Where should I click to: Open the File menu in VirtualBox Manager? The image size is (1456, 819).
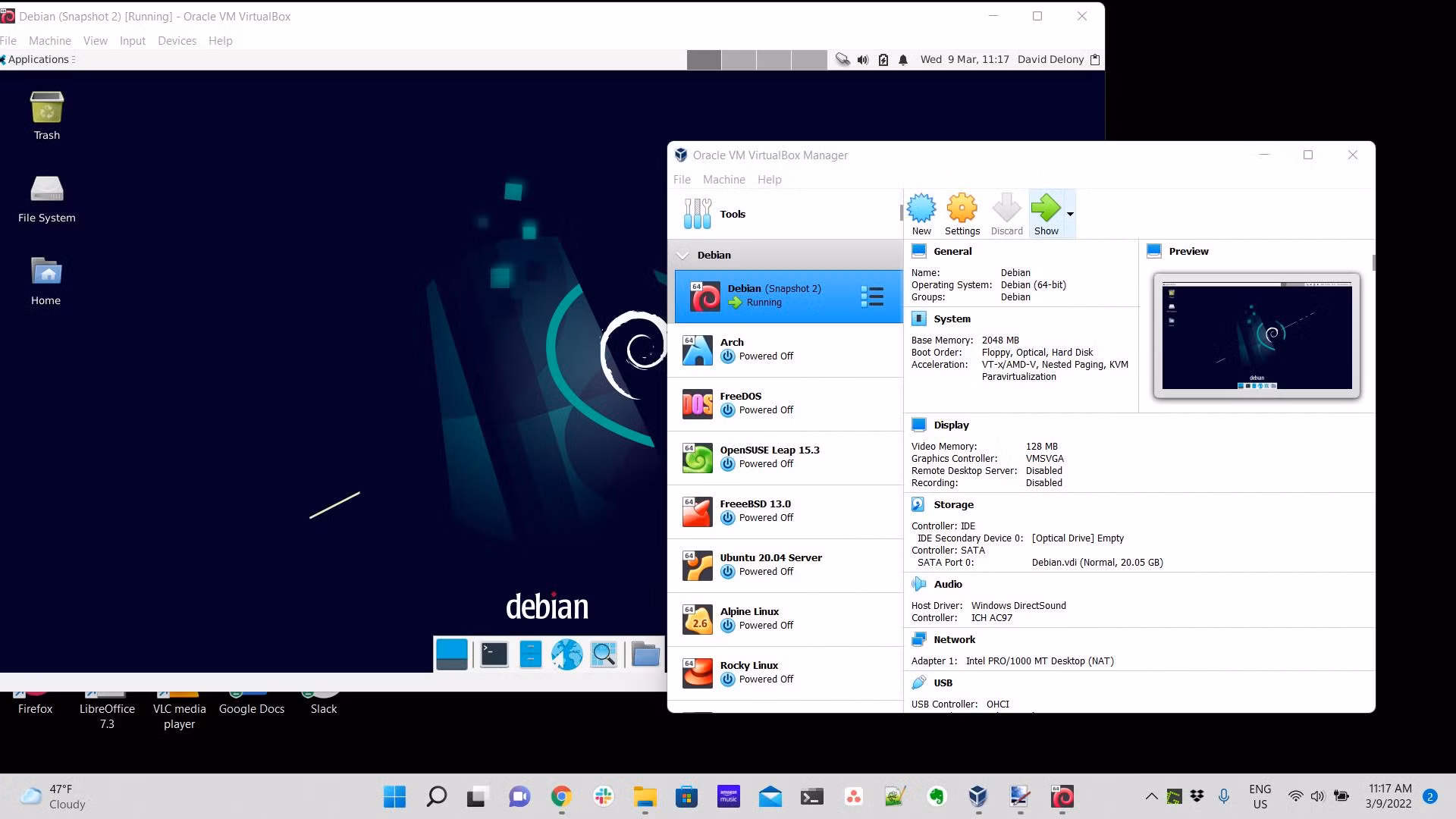point(682,180)
